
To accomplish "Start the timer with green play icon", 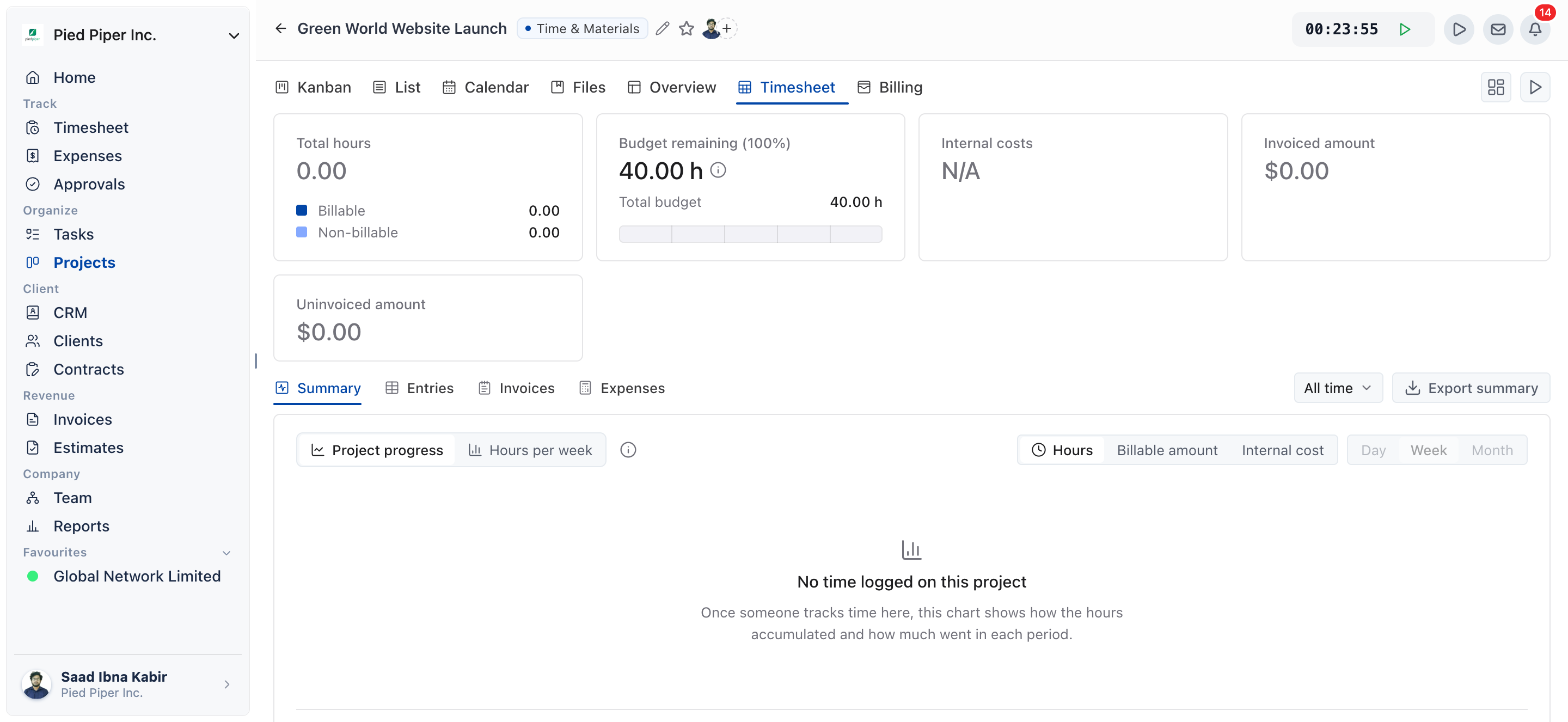I will coord(1405,29).
